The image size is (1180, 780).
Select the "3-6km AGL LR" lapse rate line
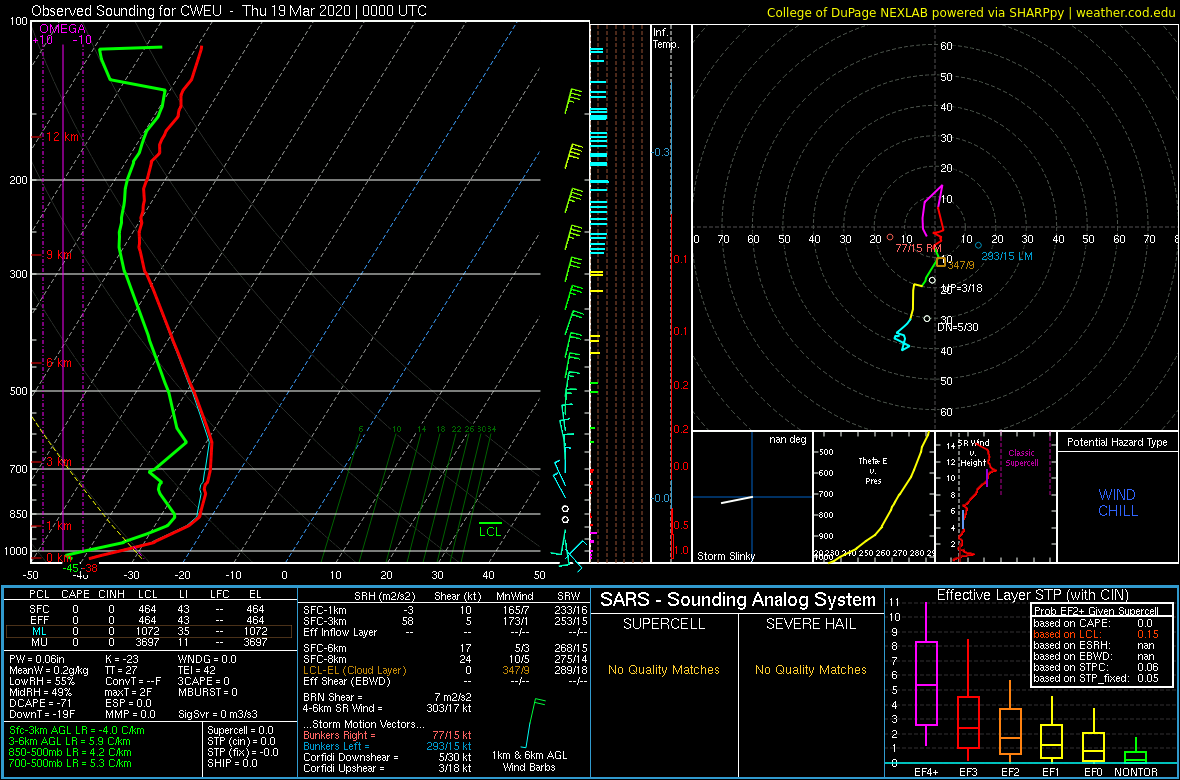(x=71, y=742)
